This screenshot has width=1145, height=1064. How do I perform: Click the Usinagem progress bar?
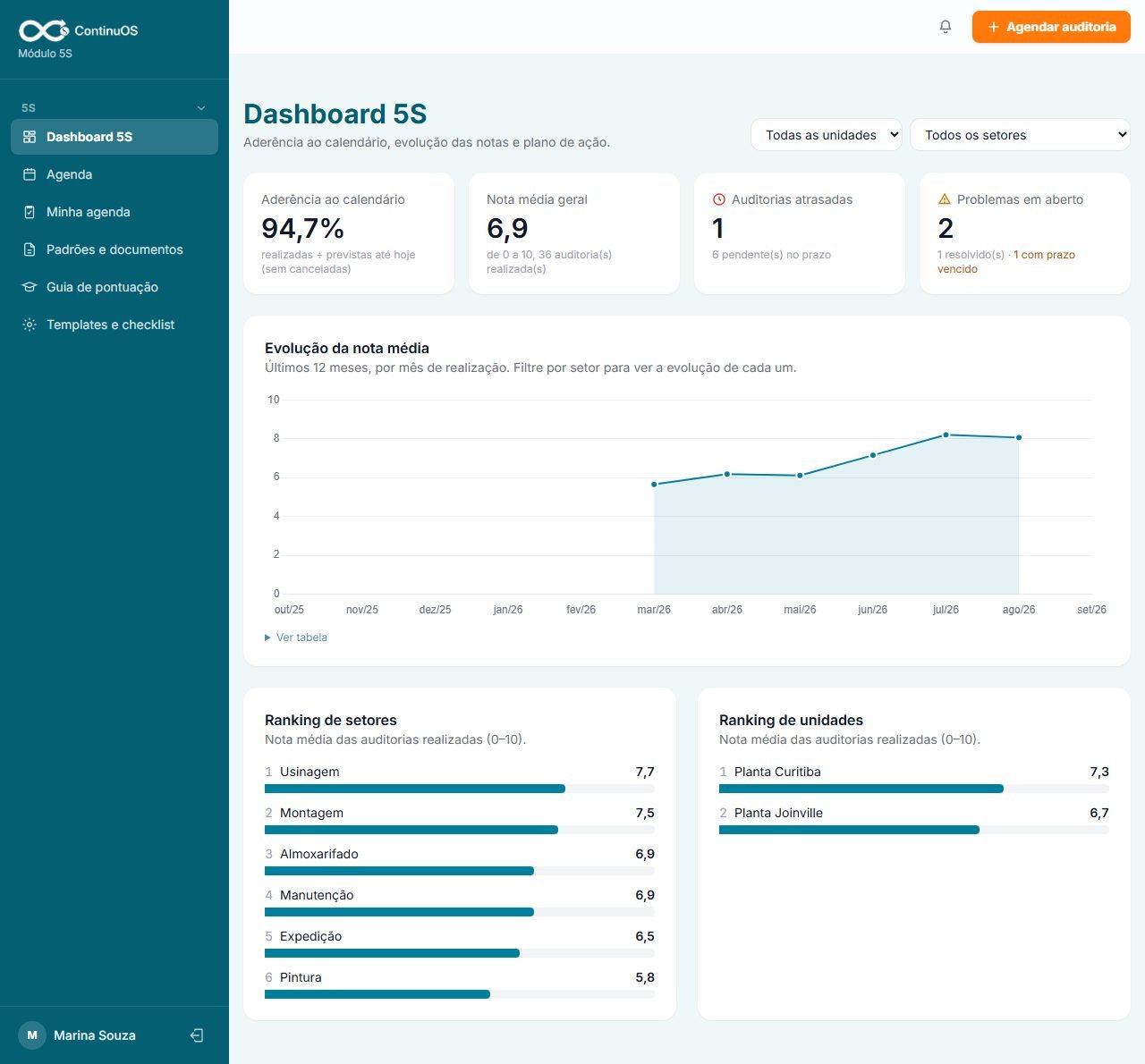pos(460,789)
